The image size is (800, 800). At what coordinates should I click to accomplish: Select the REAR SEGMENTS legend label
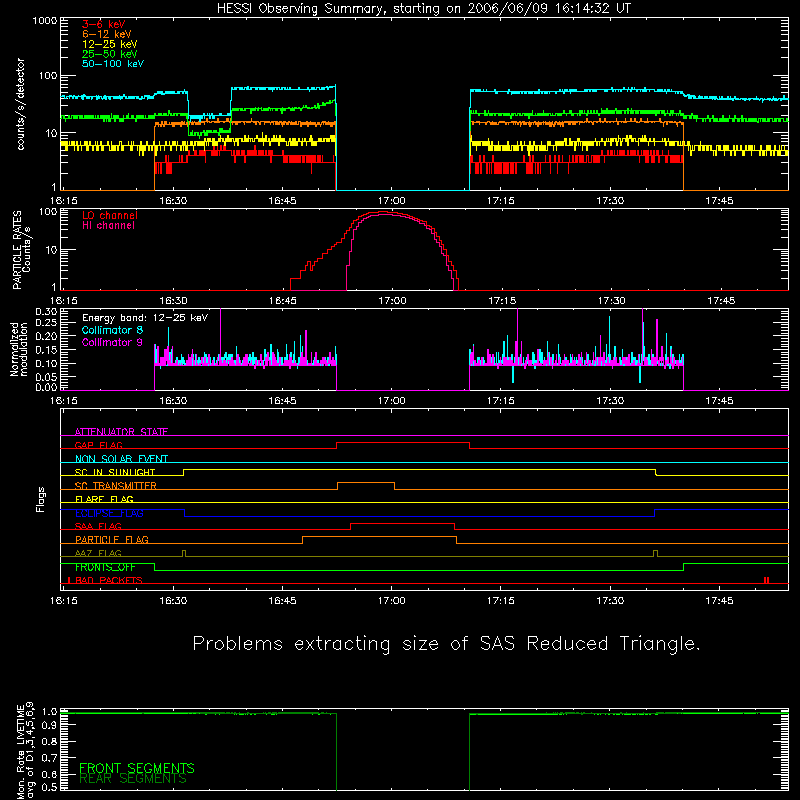coord(133,779)
